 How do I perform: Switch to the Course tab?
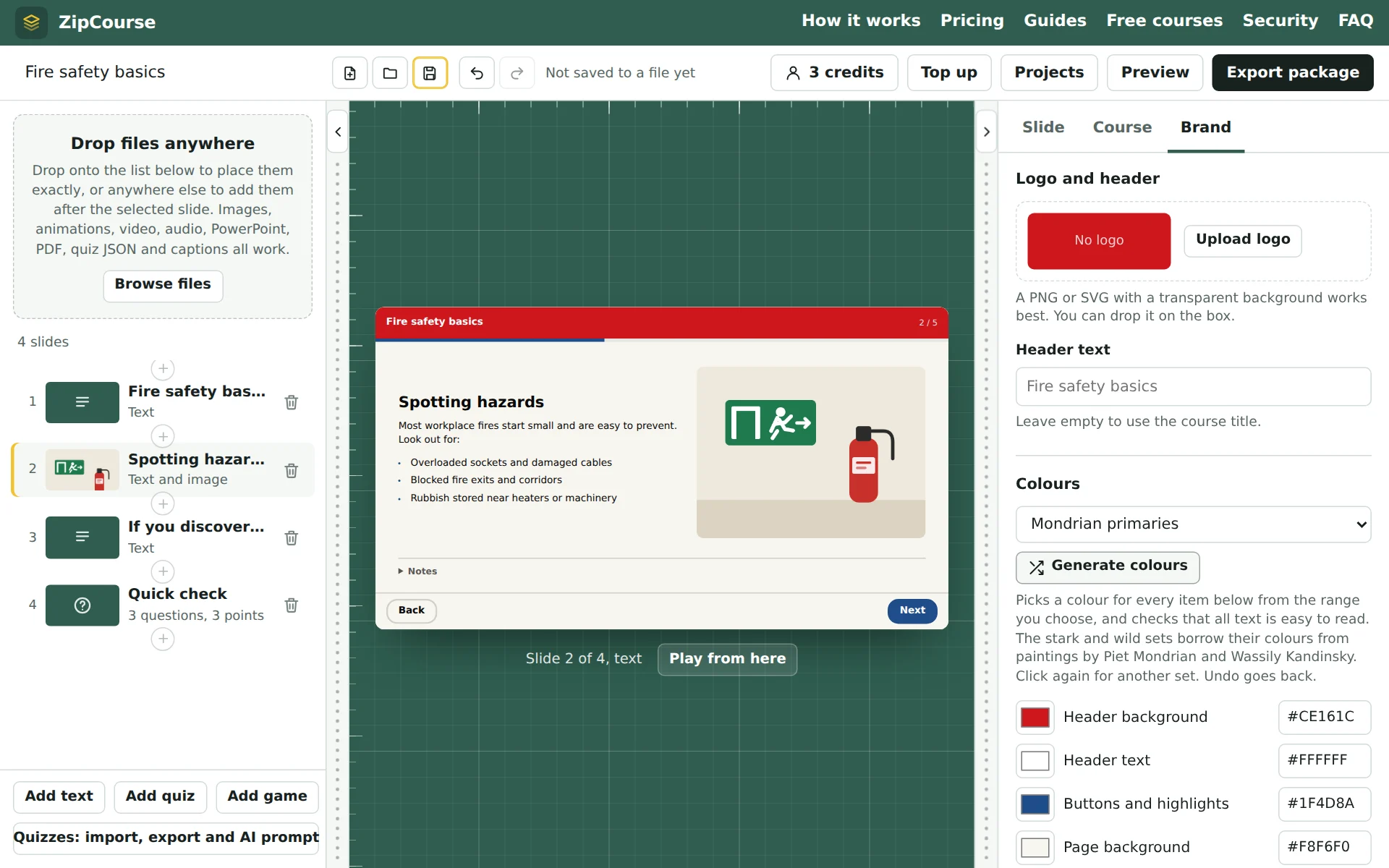click(1122, 127)
